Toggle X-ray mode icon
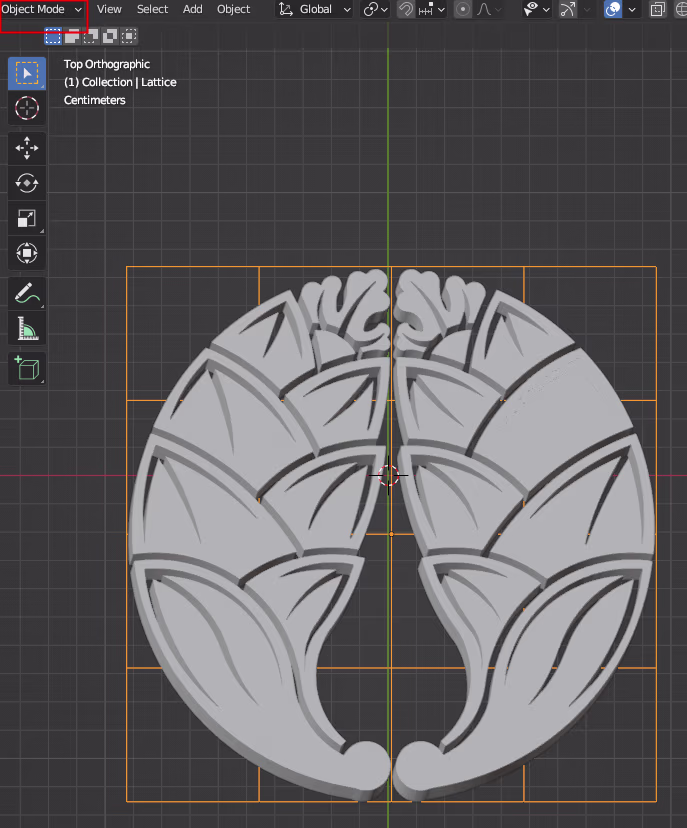This screenshot has height=828, width=687. (657, 10)
